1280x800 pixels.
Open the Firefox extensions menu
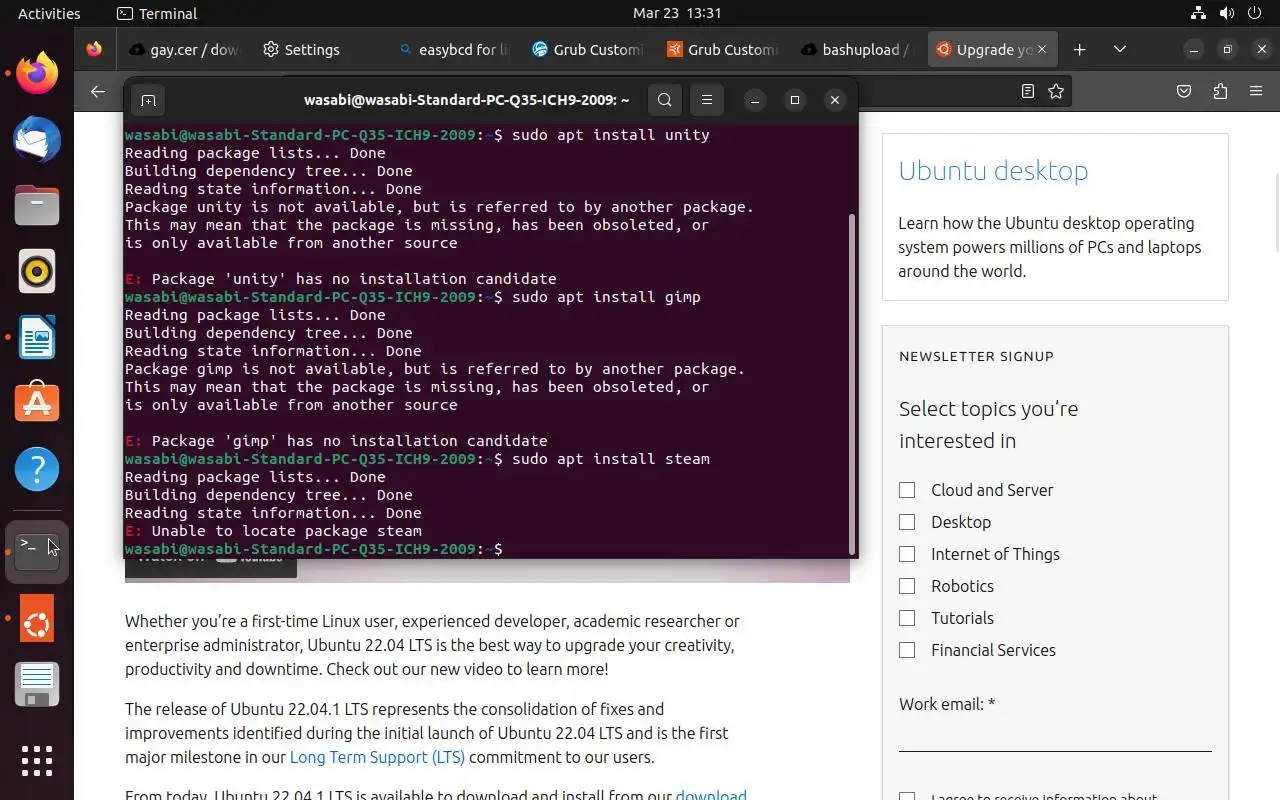1220,91
